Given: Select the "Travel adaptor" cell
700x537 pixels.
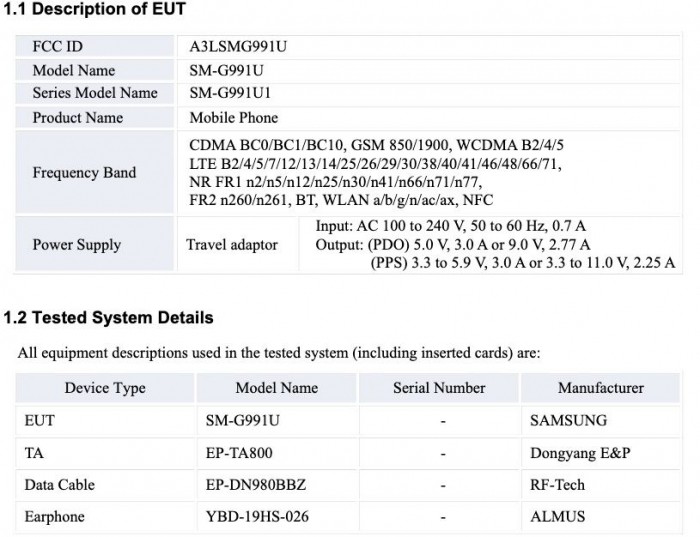Looking at the screenshot, I should [x=232, y=244].
